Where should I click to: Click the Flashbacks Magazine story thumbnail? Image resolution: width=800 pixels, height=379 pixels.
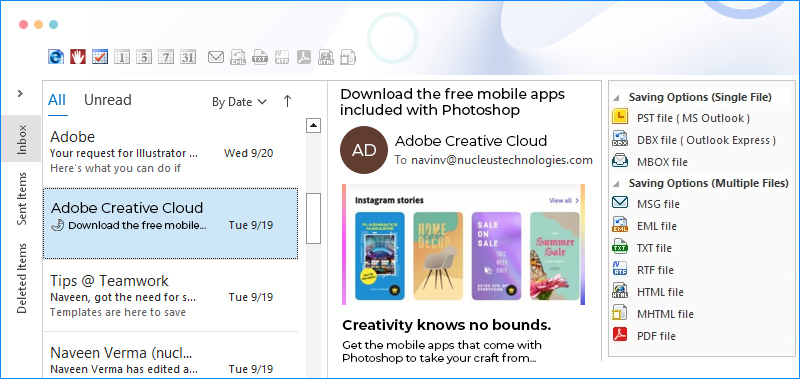click(x=379, y=256)
